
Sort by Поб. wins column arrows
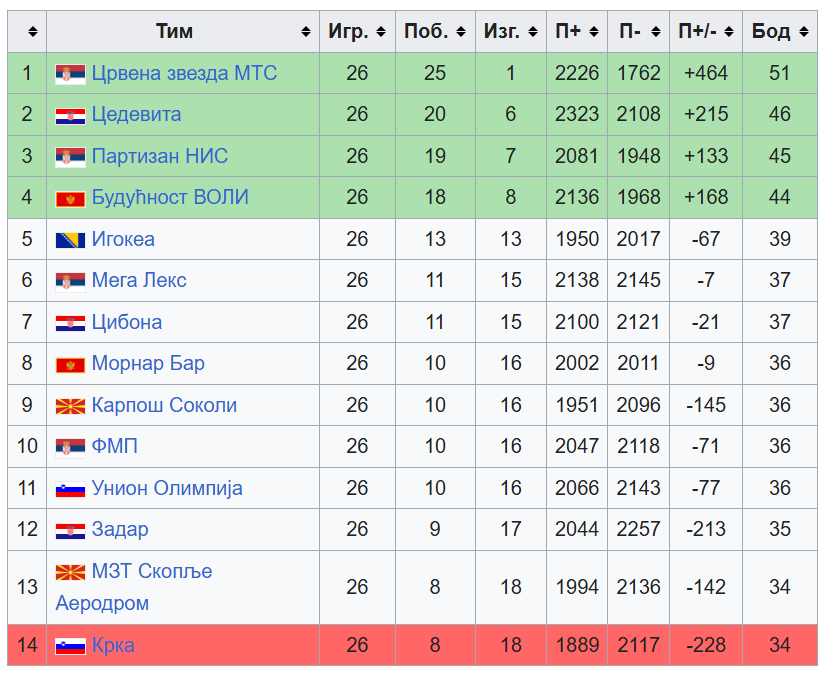point(461,32)
